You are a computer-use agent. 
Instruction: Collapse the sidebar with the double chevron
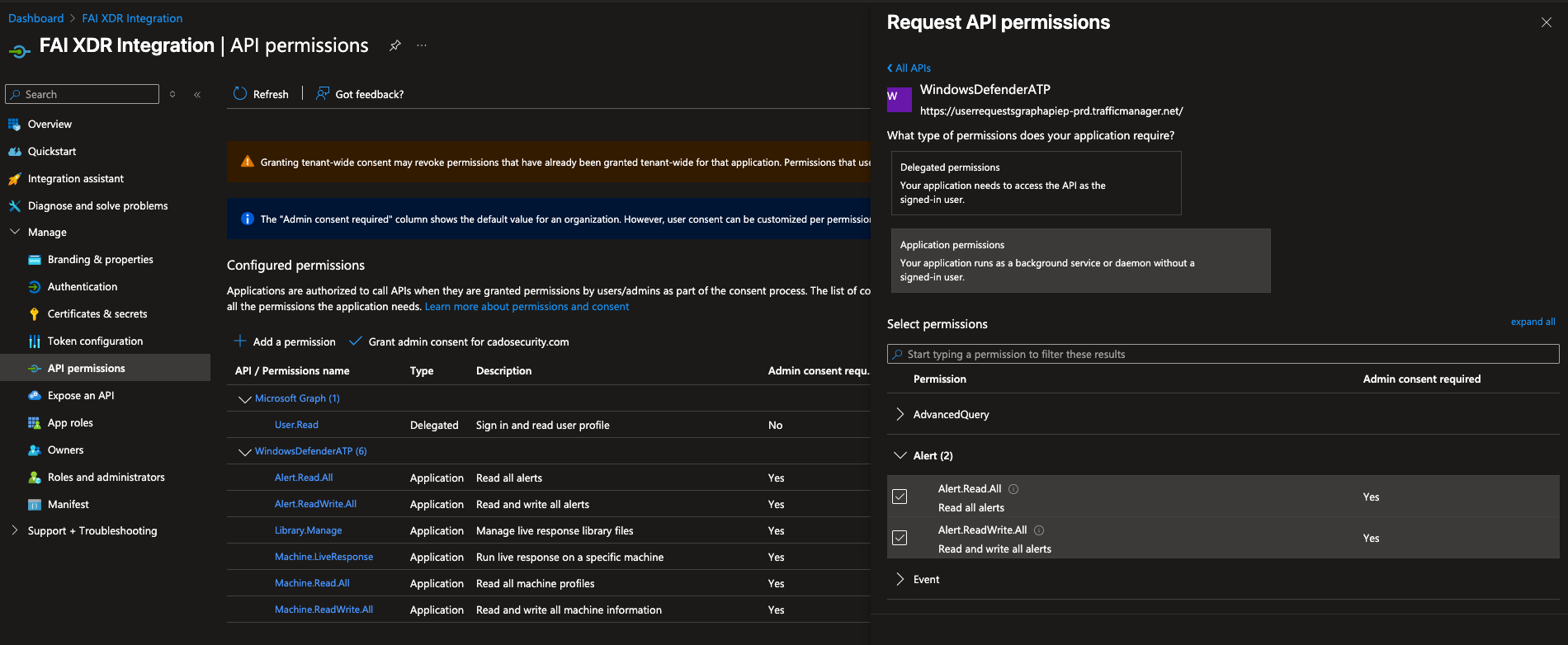(197, 95)
